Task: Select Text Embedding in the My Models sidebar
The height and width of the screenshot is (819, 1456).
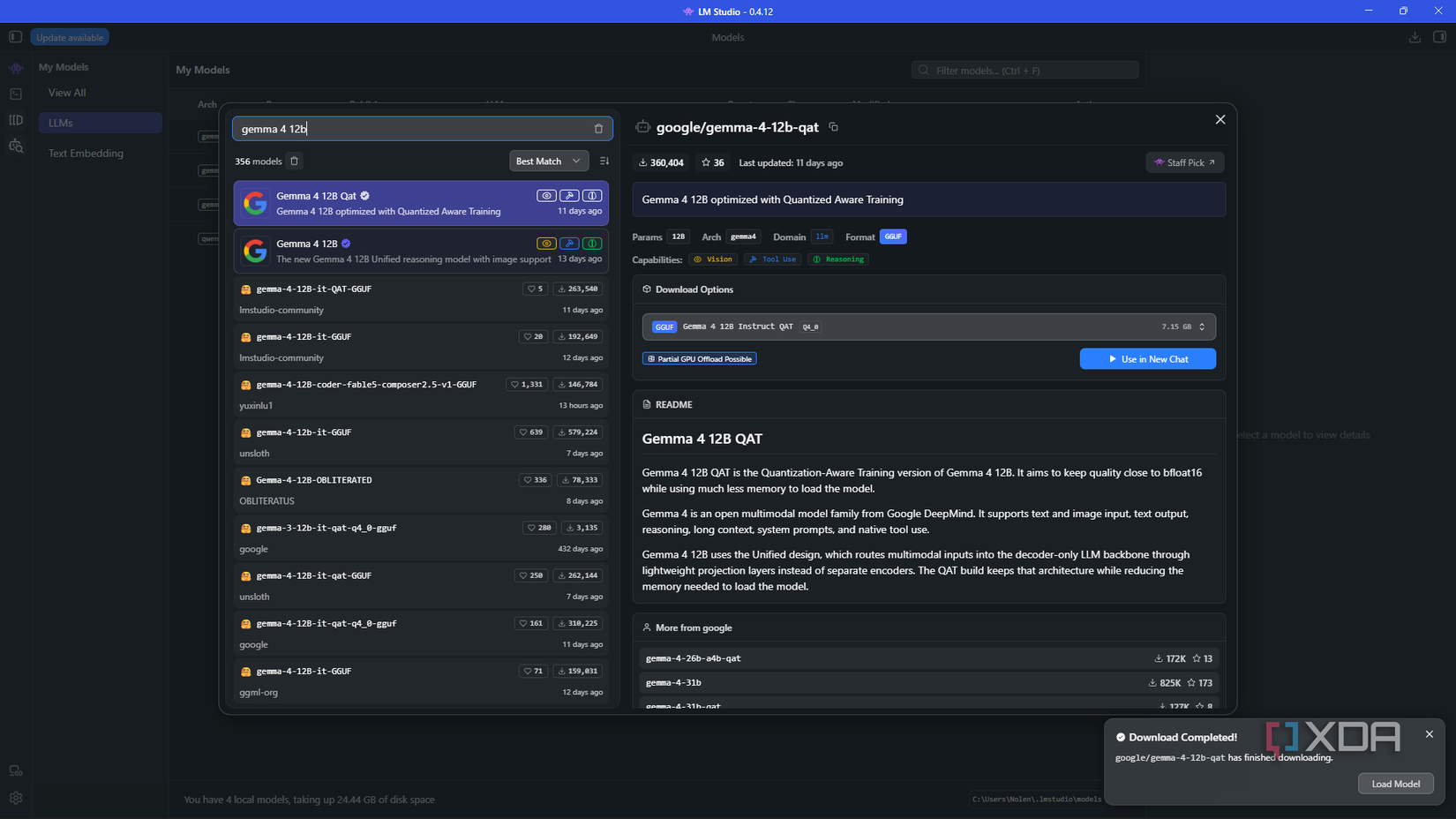Action: pyautogui.click(x=101, y=154)
